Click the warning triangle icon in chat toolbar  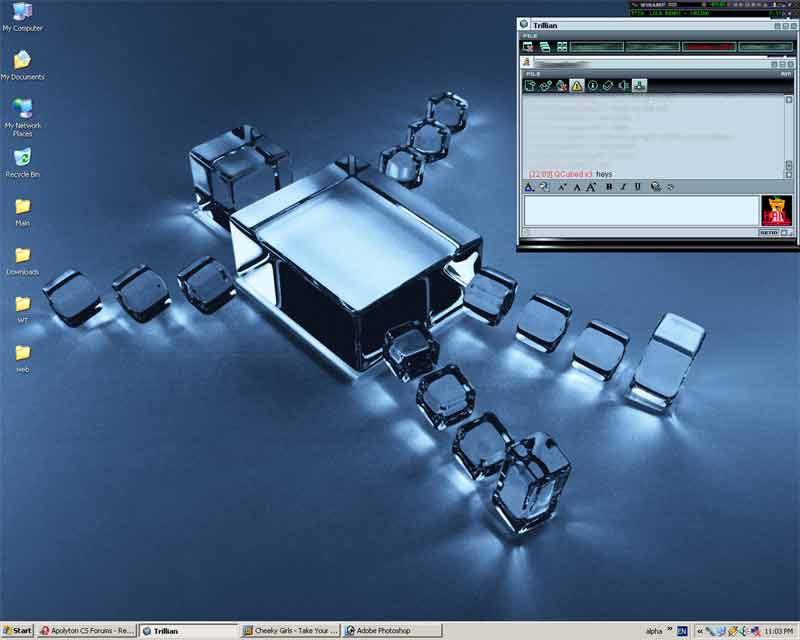[577, 86]
